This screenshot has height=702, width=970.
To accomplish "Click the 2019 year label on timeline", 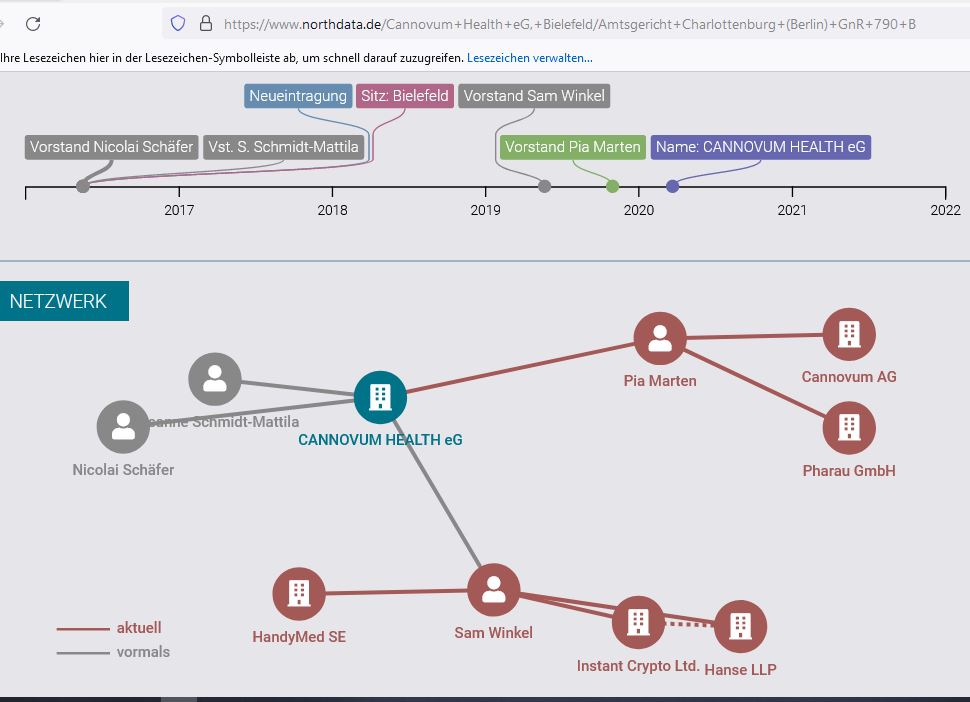I will click(486, 210).
